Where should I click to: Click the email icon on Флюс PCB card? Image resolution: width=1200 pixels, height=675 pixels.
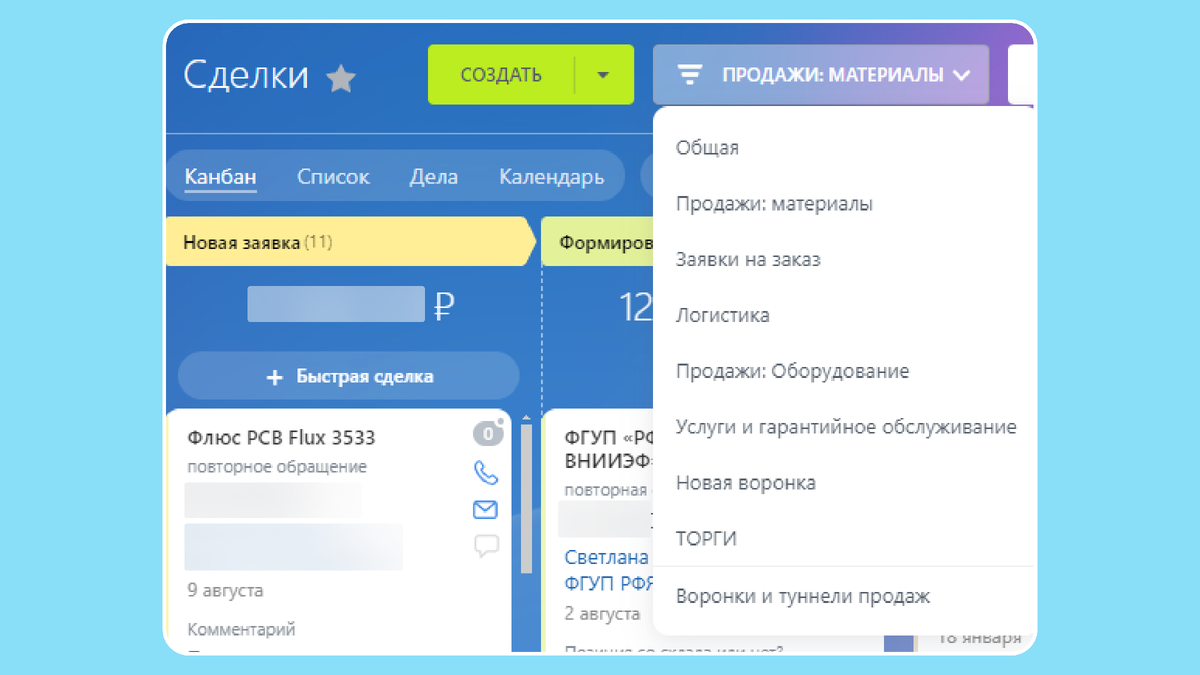[x=485, y=510]
